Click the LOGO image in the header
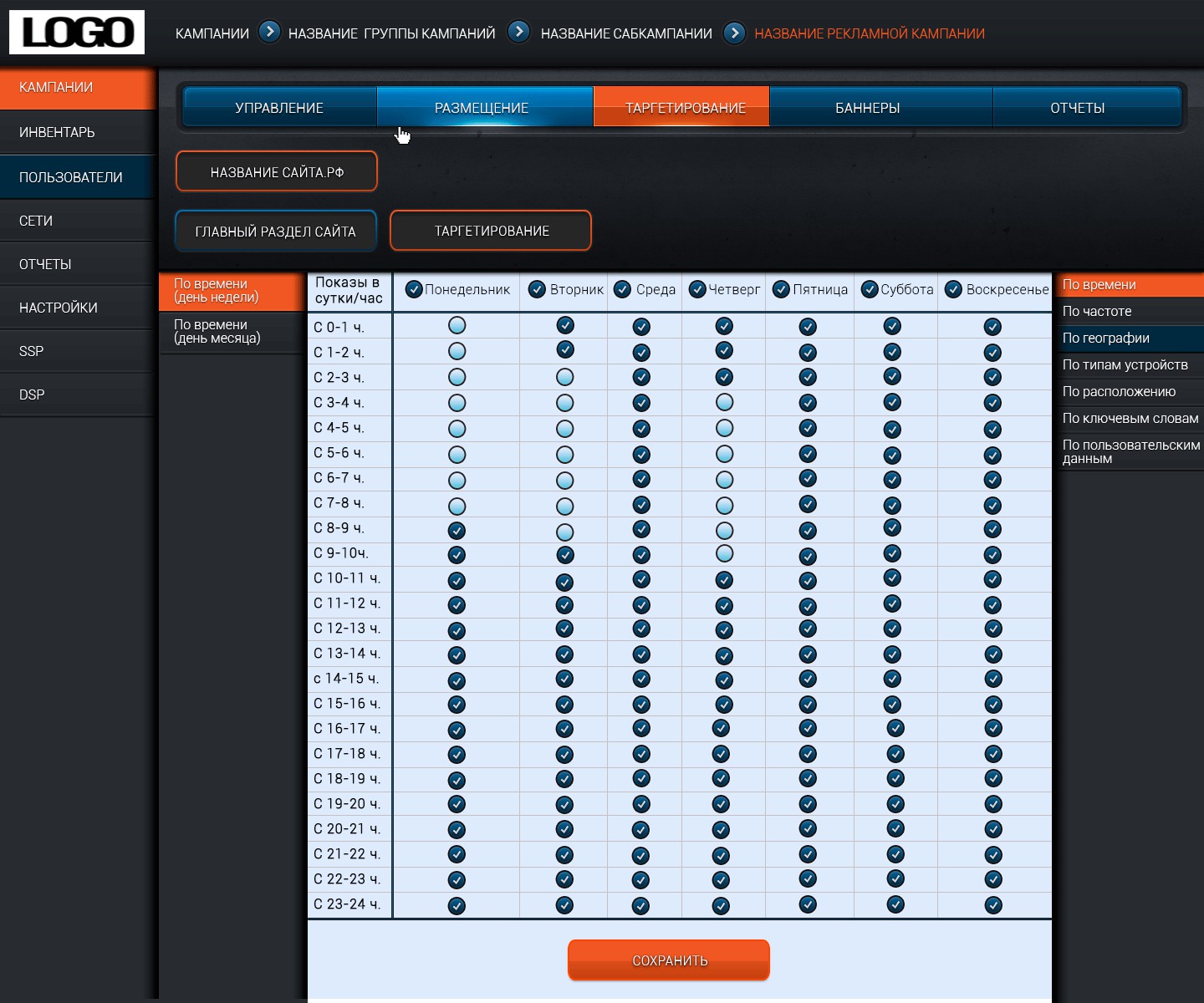Viewport: 1204px width, 1003px height. tap(77, 33)
